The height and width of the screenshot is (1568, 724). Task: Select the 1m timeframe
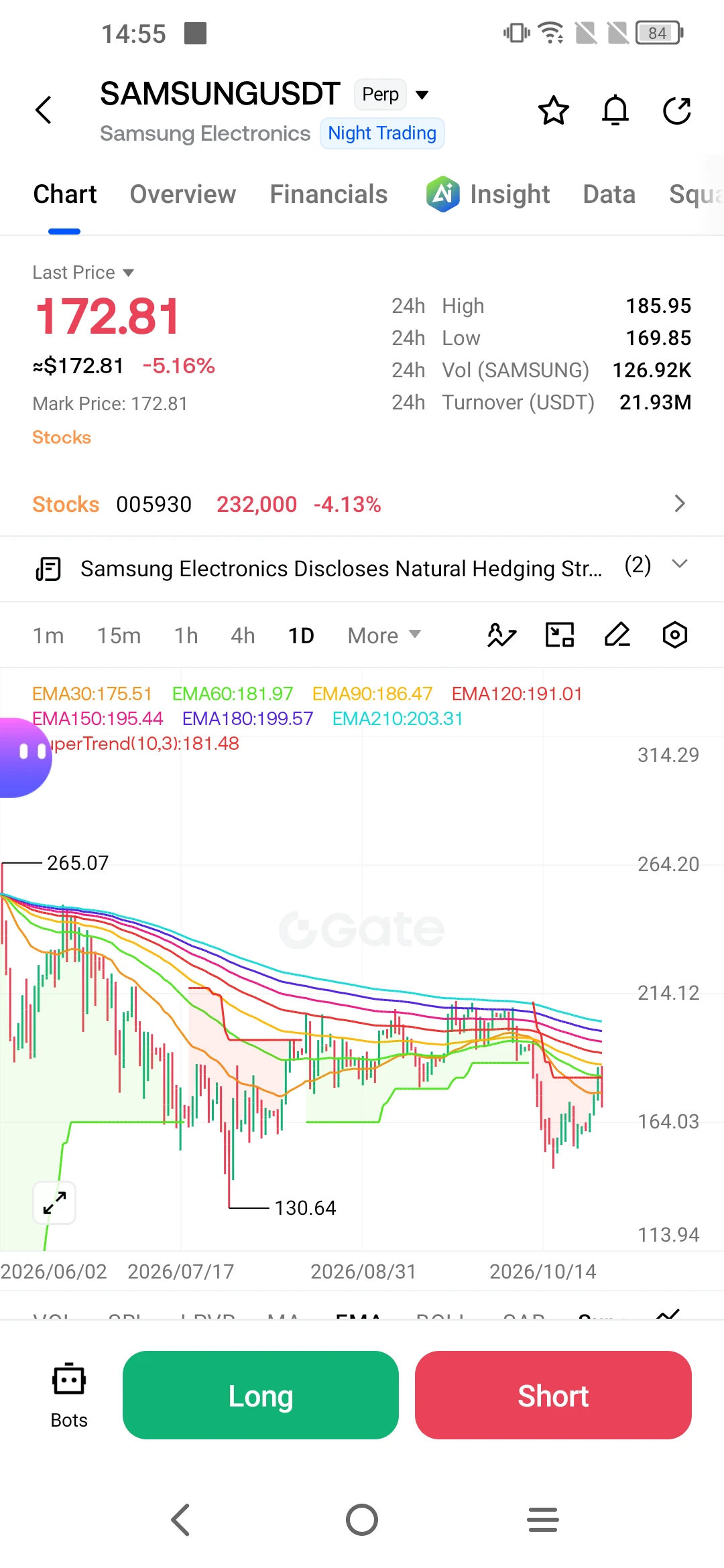(x=48, y=635)
